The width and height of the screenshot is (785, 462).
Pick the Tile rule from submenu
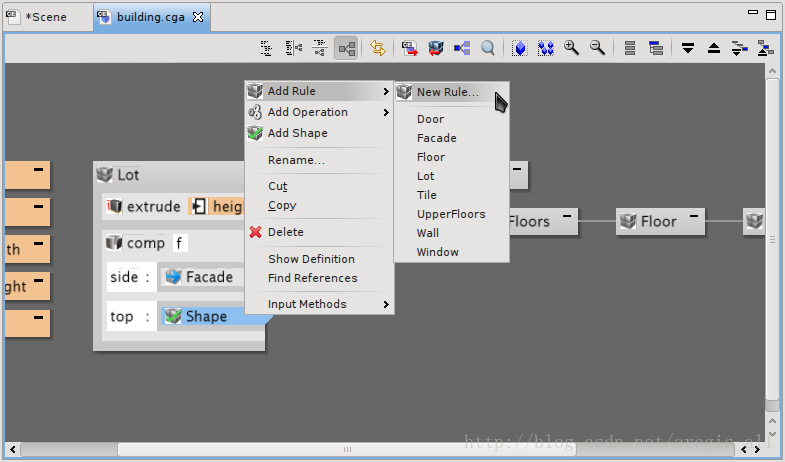point(452,195)
